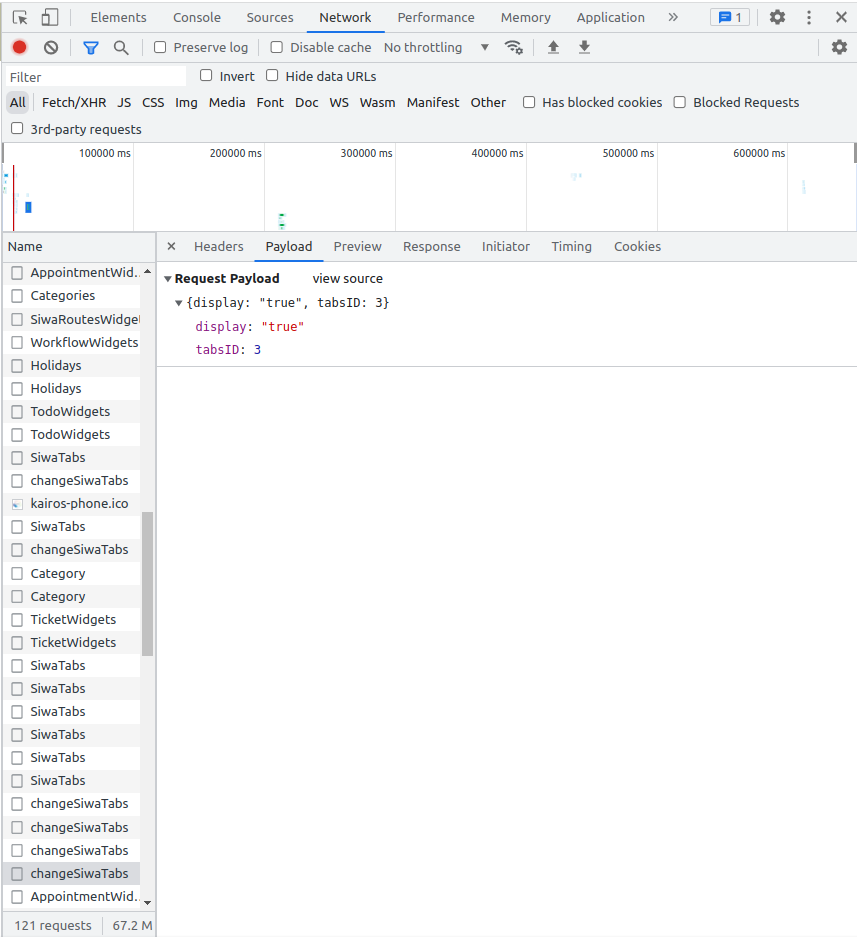This screenshot has width=857, height=937.
Task: Activate the inspect element picker icon
Action: tap(20, 17)
